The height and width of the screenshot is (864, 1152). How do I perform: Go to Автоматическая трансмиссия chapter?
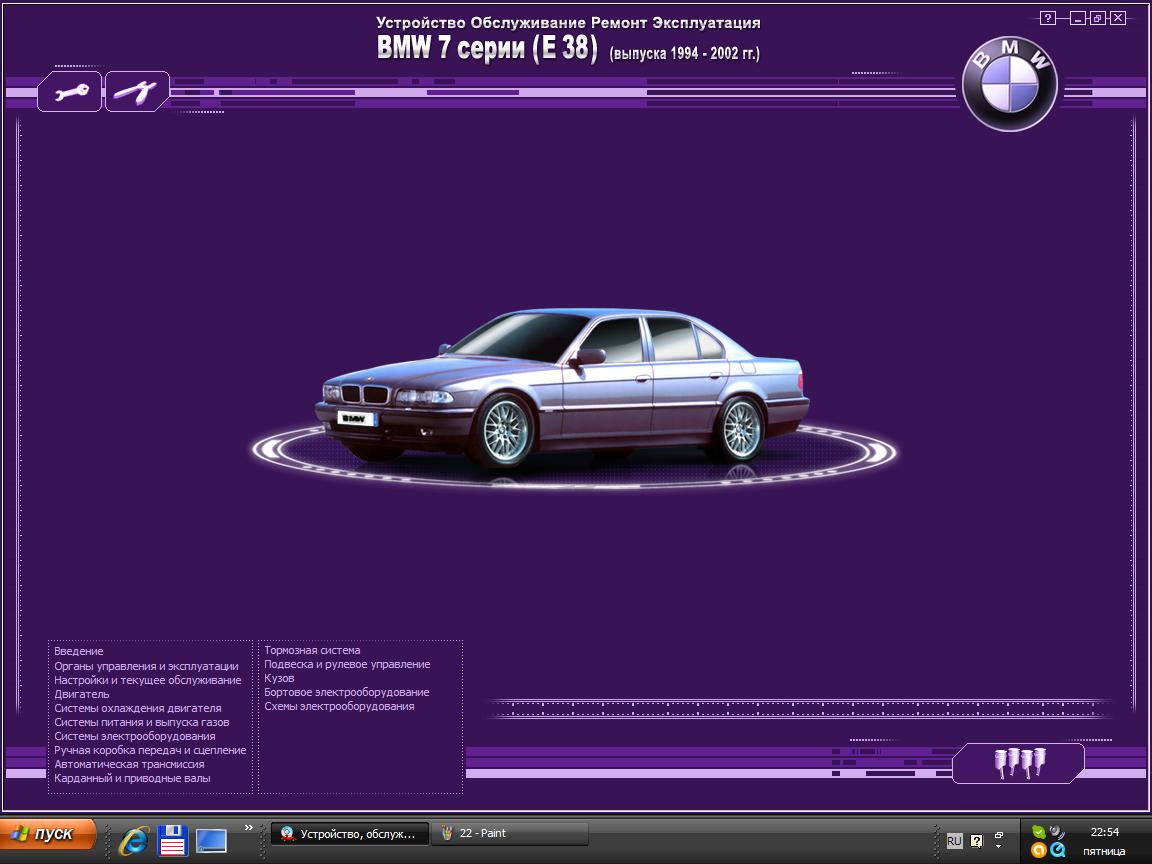(x=129, y=764)
